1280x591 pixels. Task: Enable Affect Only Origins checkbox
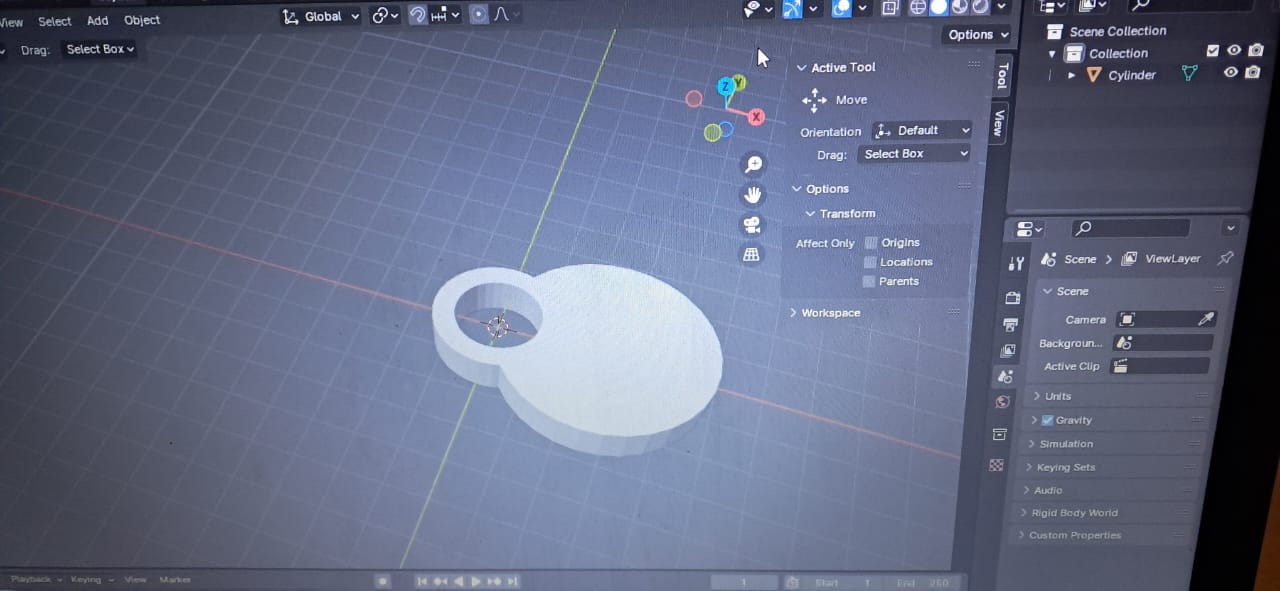(871, 243)
